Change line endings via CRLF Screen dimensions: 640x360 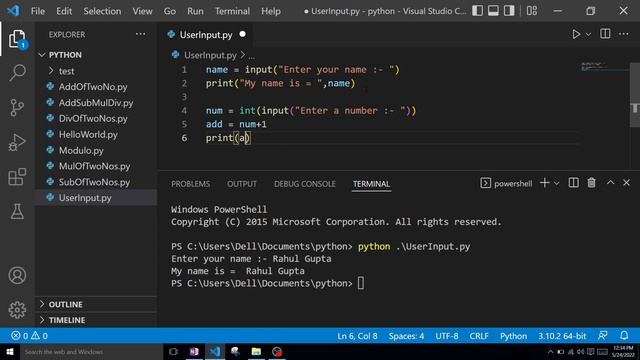point(479,336)
